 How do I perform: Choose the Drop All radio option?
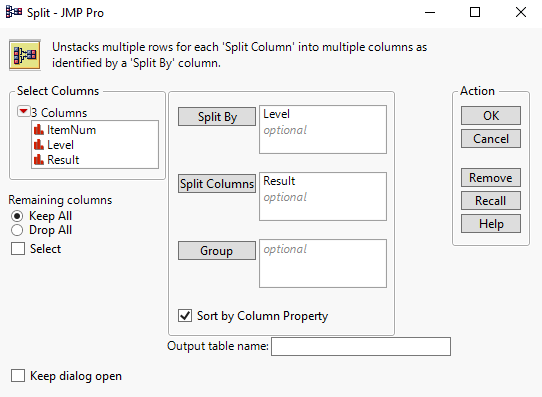pos(17,230)
